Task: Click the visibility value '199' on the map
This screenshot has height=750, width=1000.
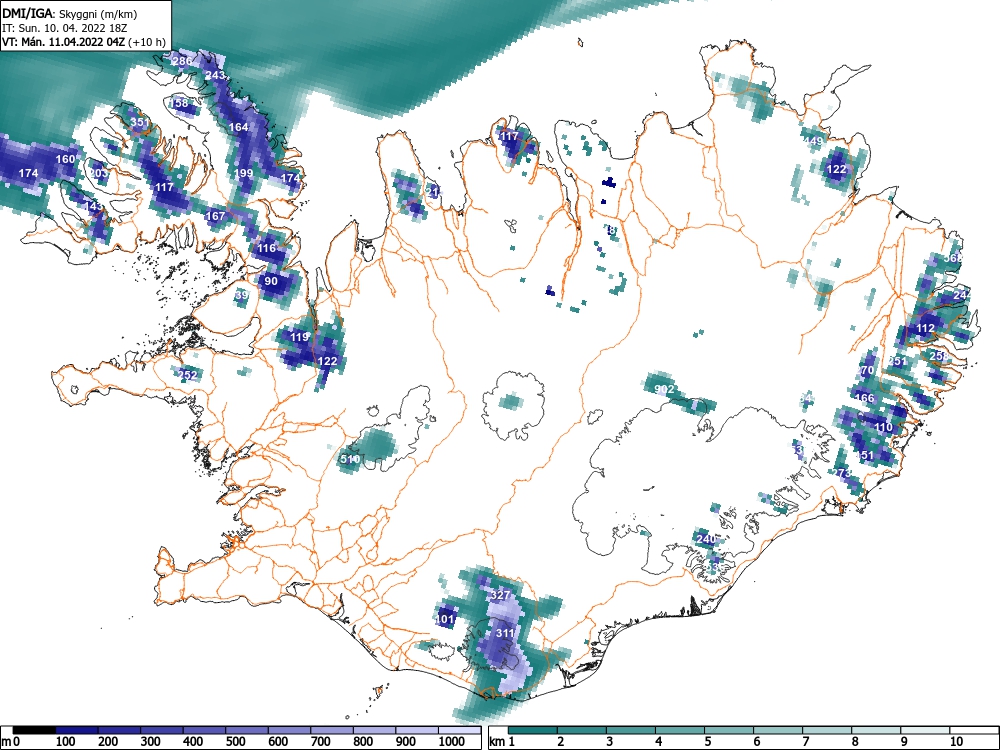Action: tap(244, 173)
